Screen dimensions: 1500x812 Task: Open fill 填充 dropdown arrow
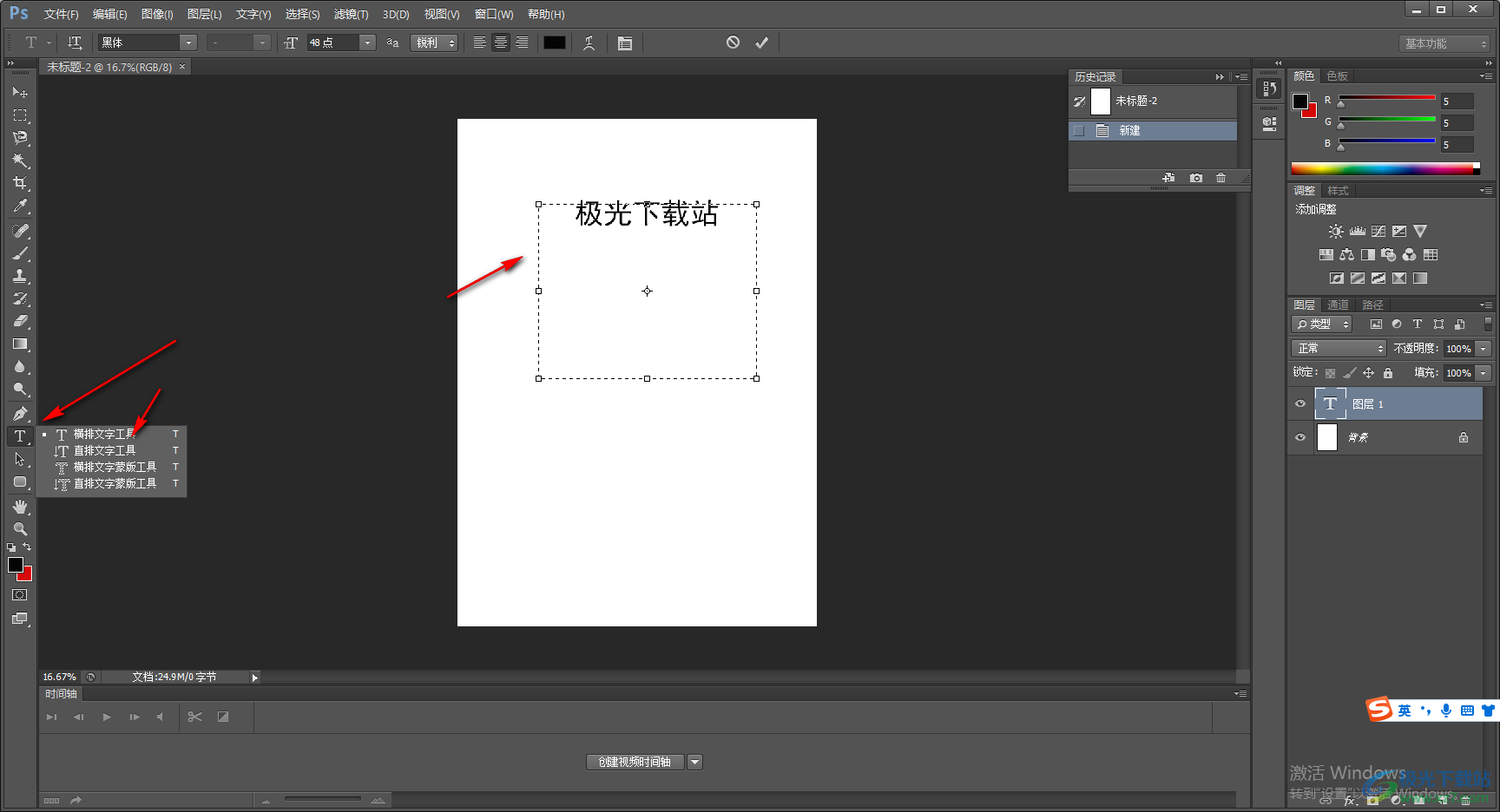1484,373
